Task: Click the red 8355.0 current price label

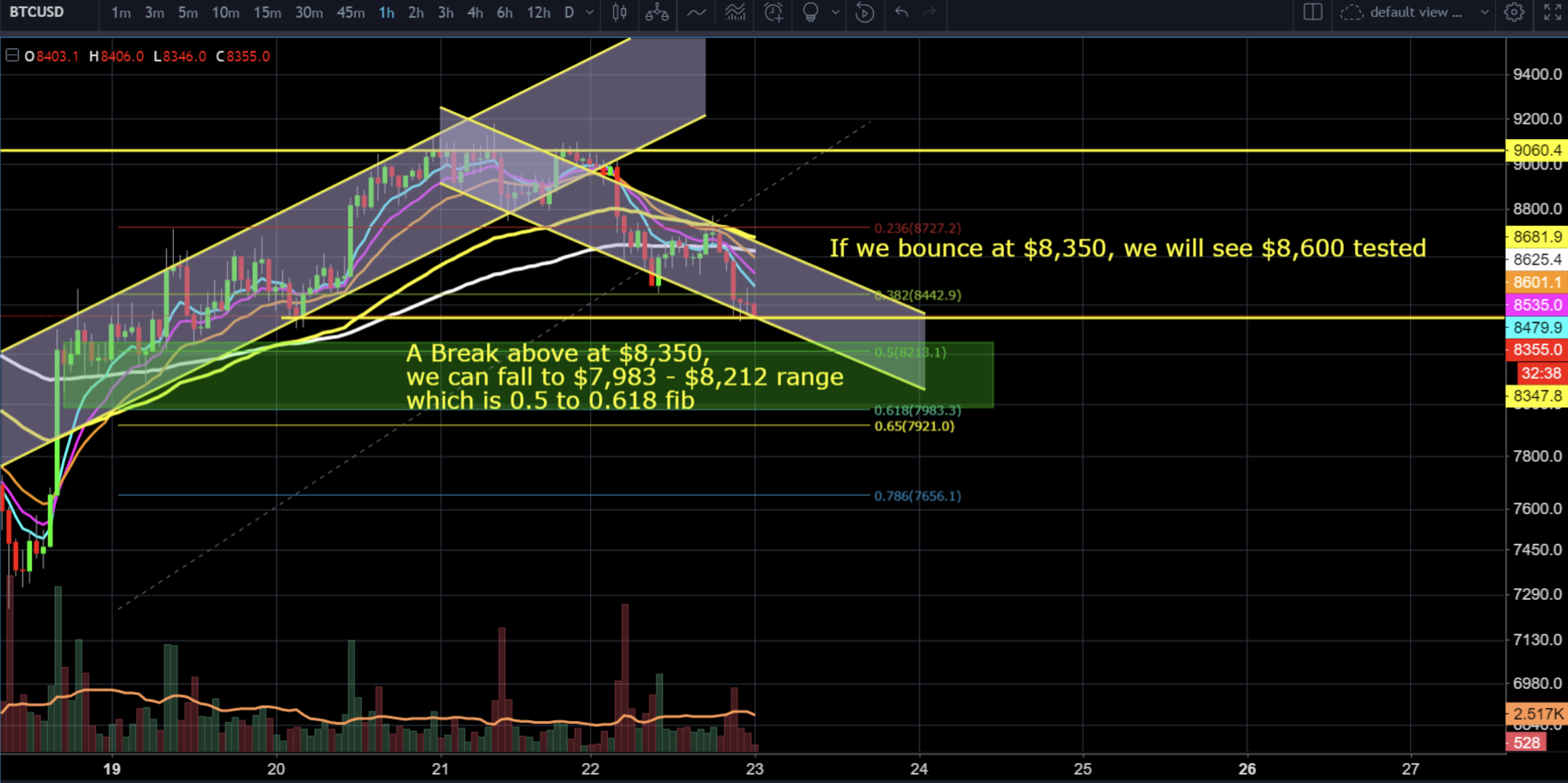Action: tap(1536, 350)
